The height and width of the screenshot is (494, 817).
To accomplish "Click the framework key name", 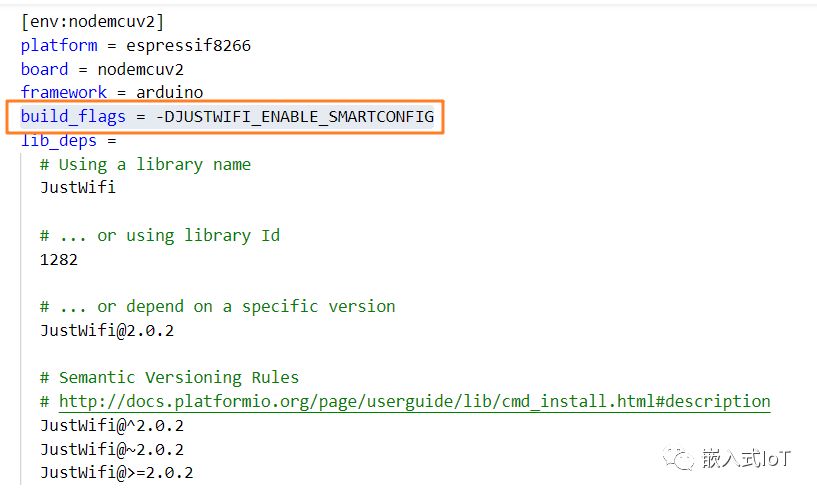I will pos(64,93).
